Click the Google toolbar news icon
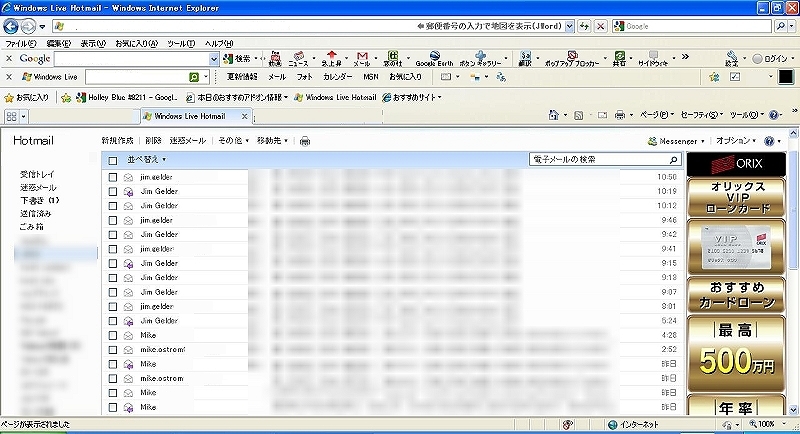The height and width of the screenshot is (434, 800). click(x=298, y=59)
